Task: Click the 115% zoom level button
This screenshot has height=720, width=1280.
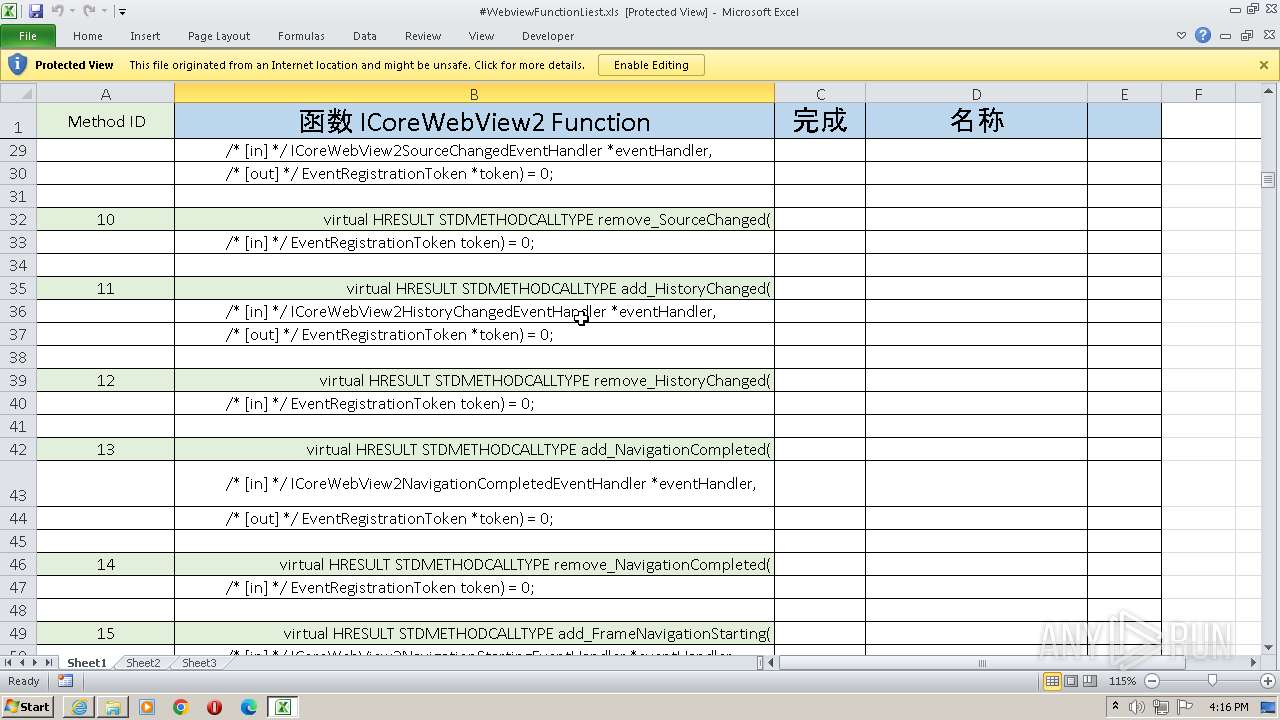Action: click(1122, 681)
